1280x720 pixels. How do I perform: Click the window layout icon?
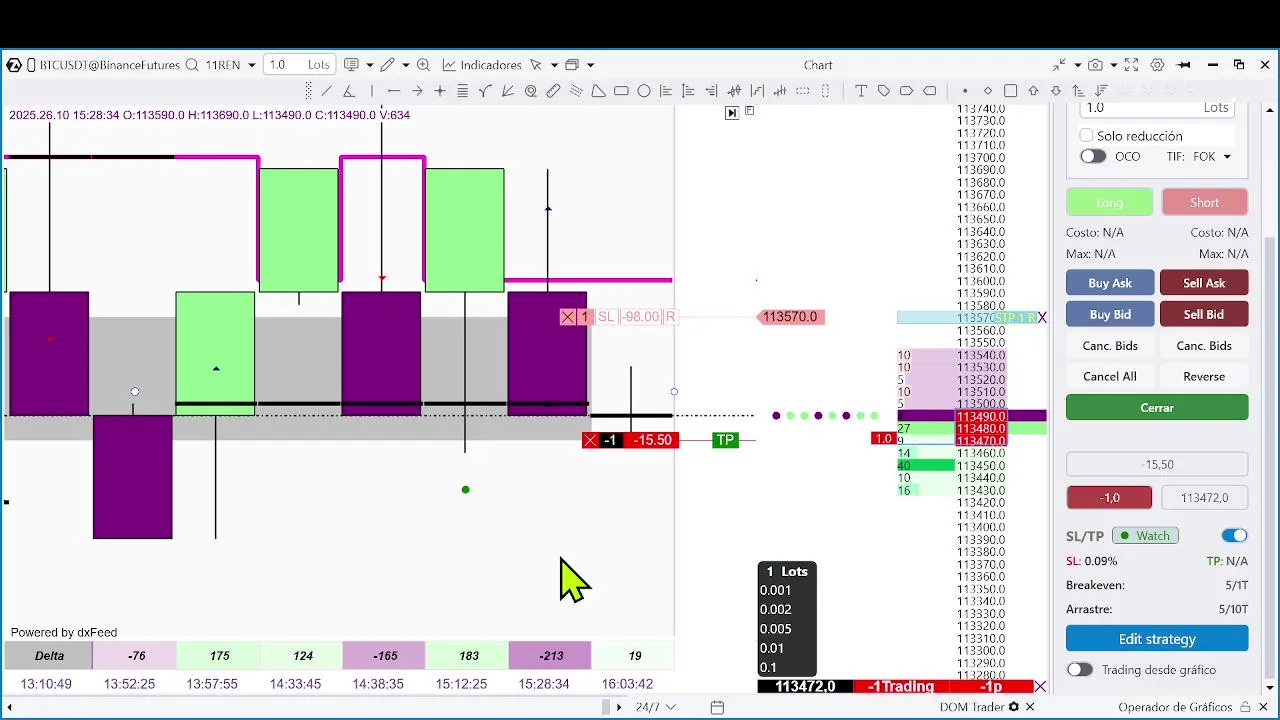click(572, 65)
